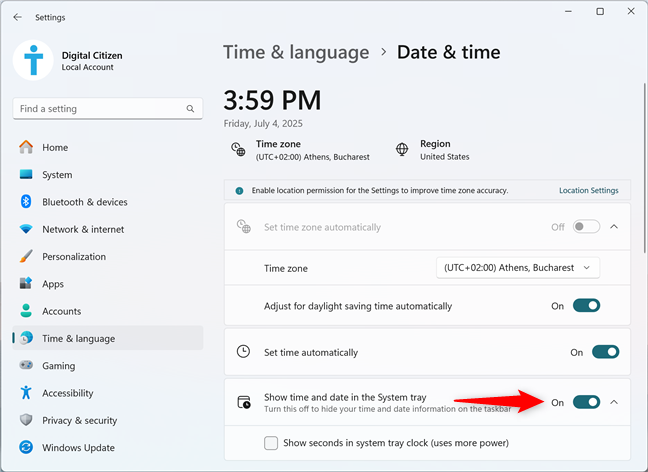Check Show seconds in system tray clock
This screenshot has height=472, width=648.
[x=271, y=443]
